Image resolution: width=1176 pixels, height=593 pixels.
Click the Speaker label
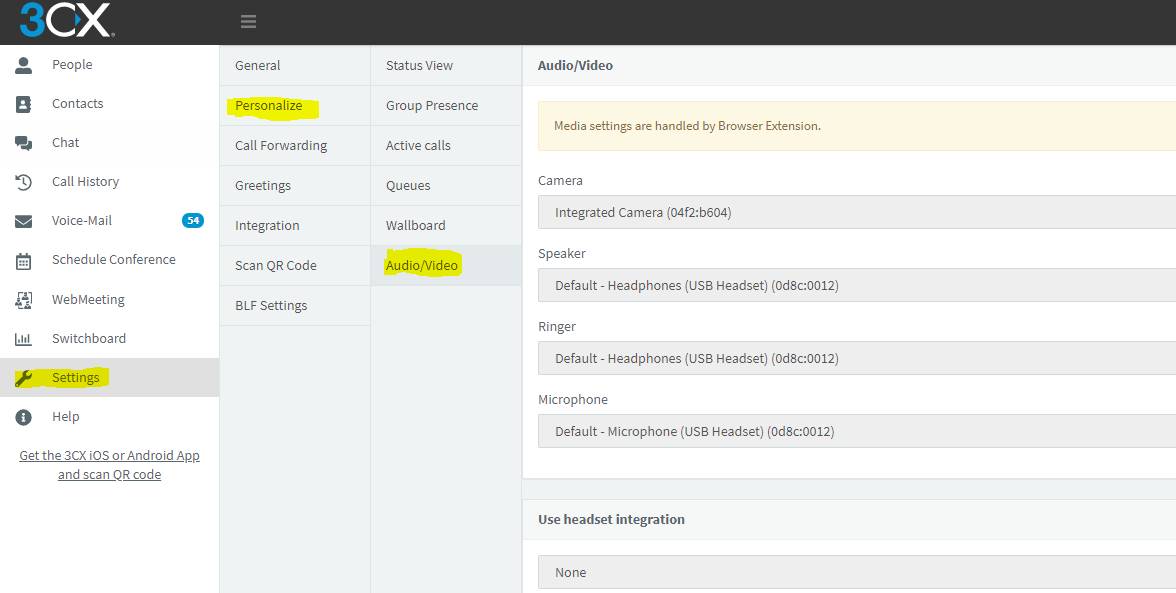[x=562, y=253]
